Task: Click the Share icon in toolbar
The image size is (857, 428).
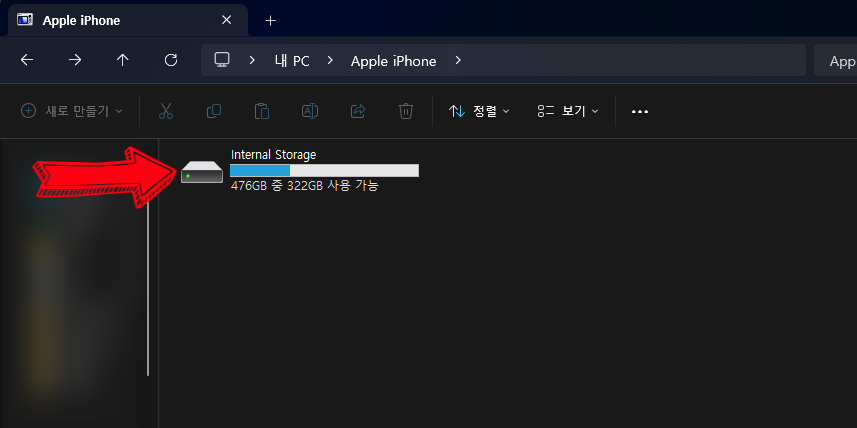Action: pos(357,112)
